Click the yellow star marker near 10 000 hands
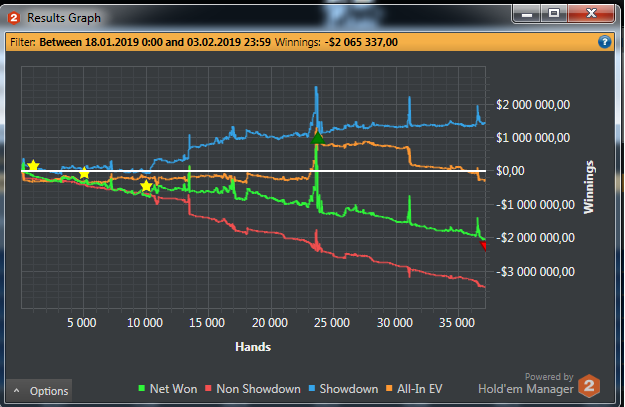Image resolution: width=625 pixels, height=407 pixels. point(146,186)
